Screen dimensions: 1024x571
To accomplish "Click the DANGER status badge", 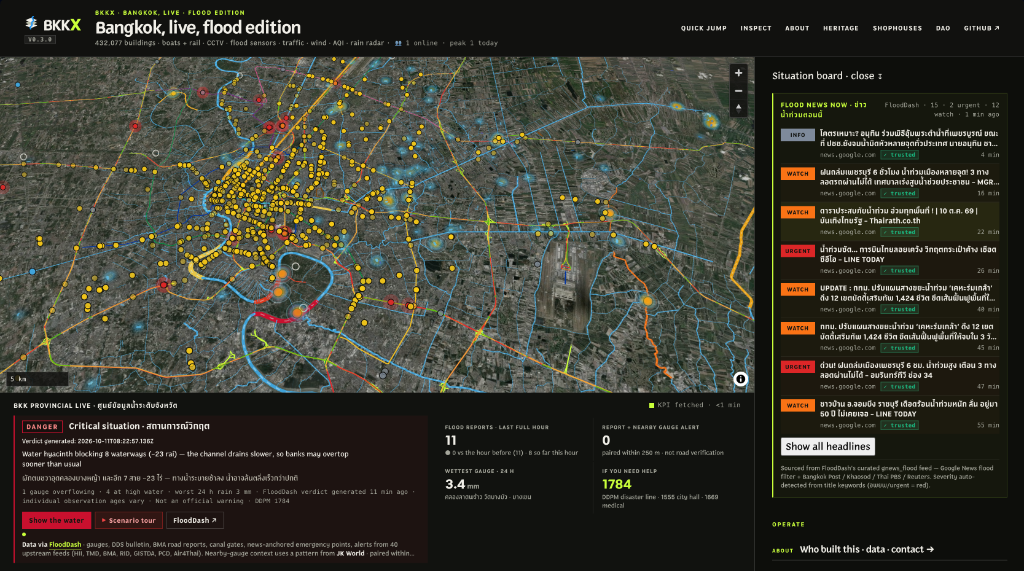I will coord(42,427).
